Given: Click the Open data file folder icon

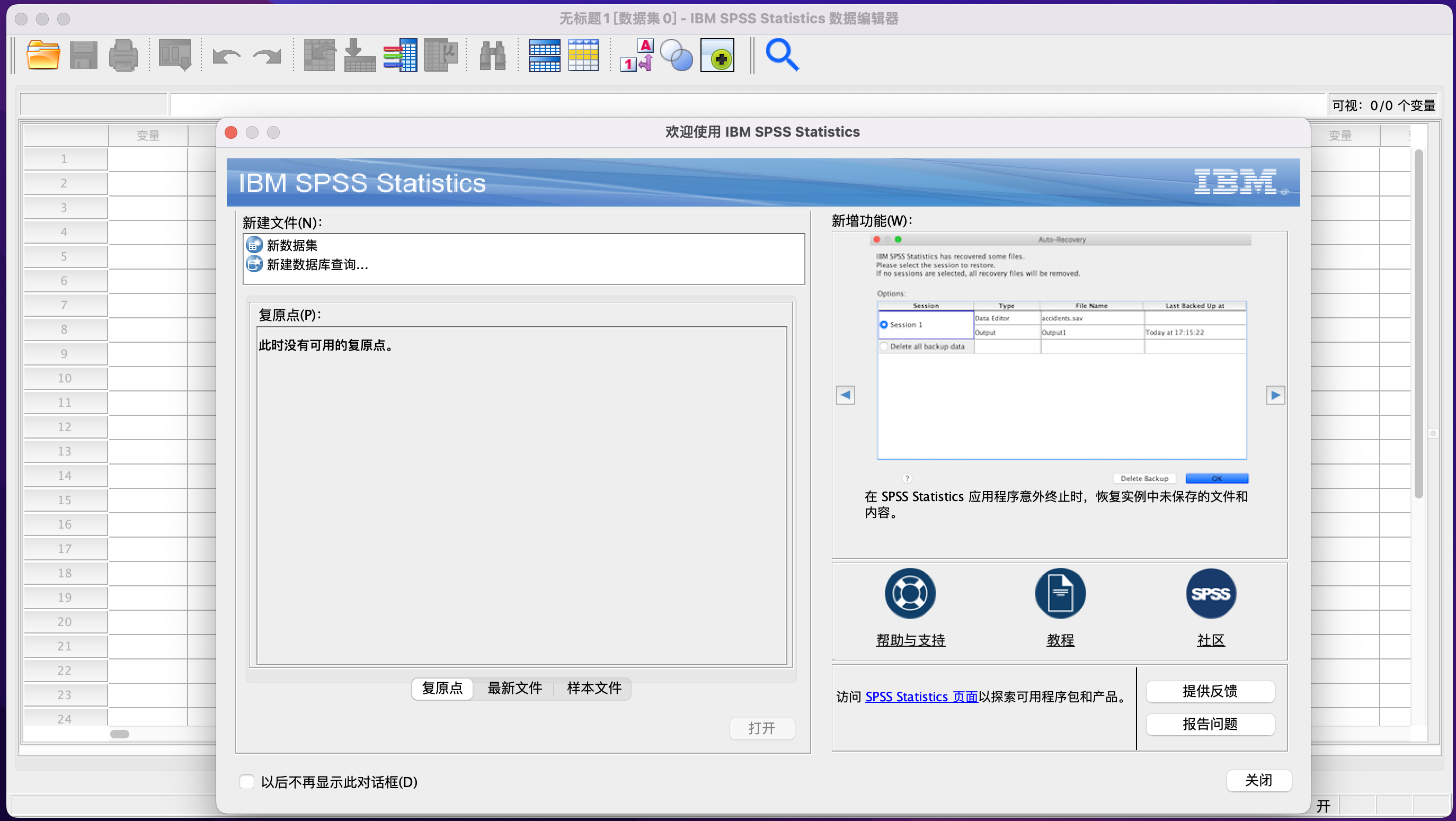Looking at the screenshot, I should 43,56.
